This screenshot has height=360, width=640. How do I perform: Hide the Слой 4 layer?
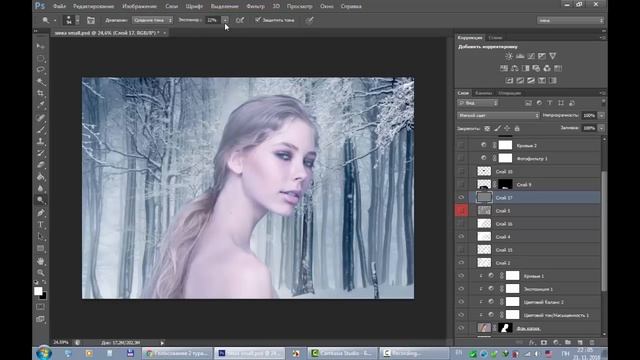tap(461, 237)
